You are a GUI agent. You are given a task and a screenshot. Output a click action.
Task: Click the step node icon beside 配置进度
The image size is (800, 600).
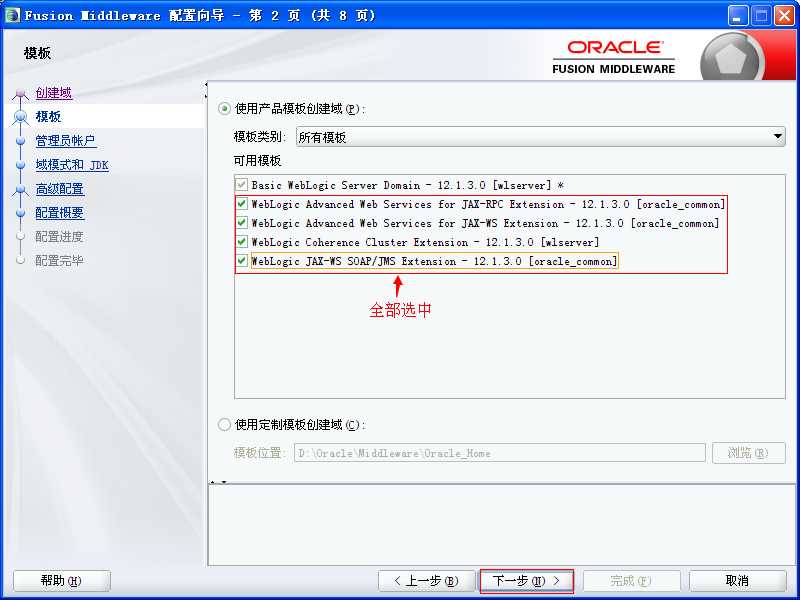point(20,237)
